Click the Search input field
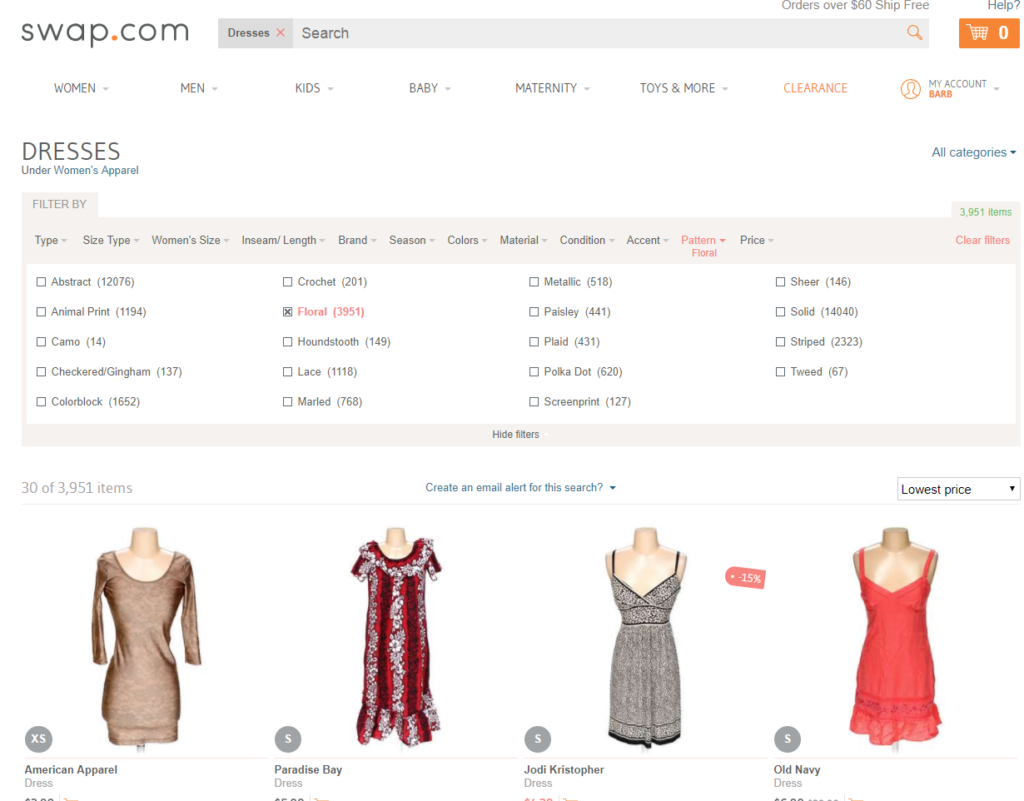Image resolution: width=1024 pixels, height=801 pixels. pos(601,33)
